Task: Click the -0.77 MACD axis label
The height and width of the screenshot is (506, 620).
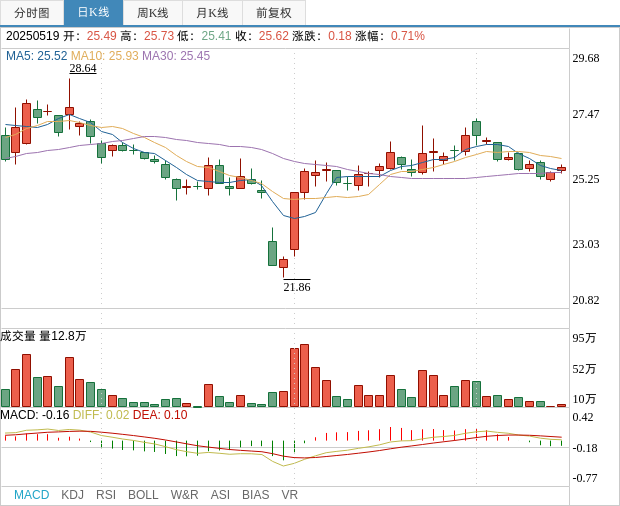Action: click(x=585, y=478)
